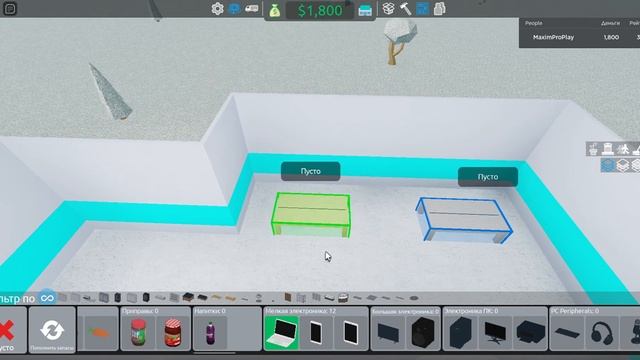
Task: Select the keyboard in PC Peripherals
Action: pos(567,333)
